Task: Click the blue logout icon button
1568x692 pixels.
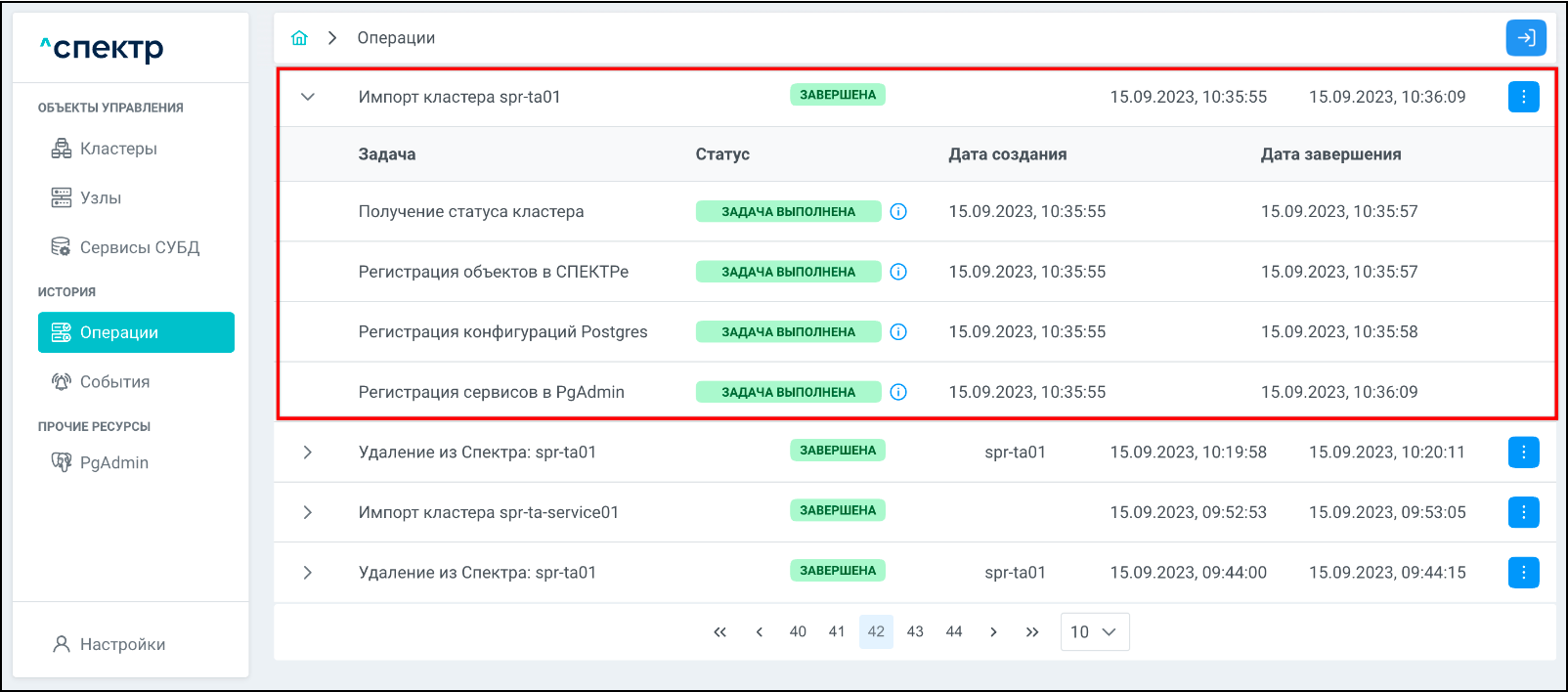Action: click(x=1525, y=38)
